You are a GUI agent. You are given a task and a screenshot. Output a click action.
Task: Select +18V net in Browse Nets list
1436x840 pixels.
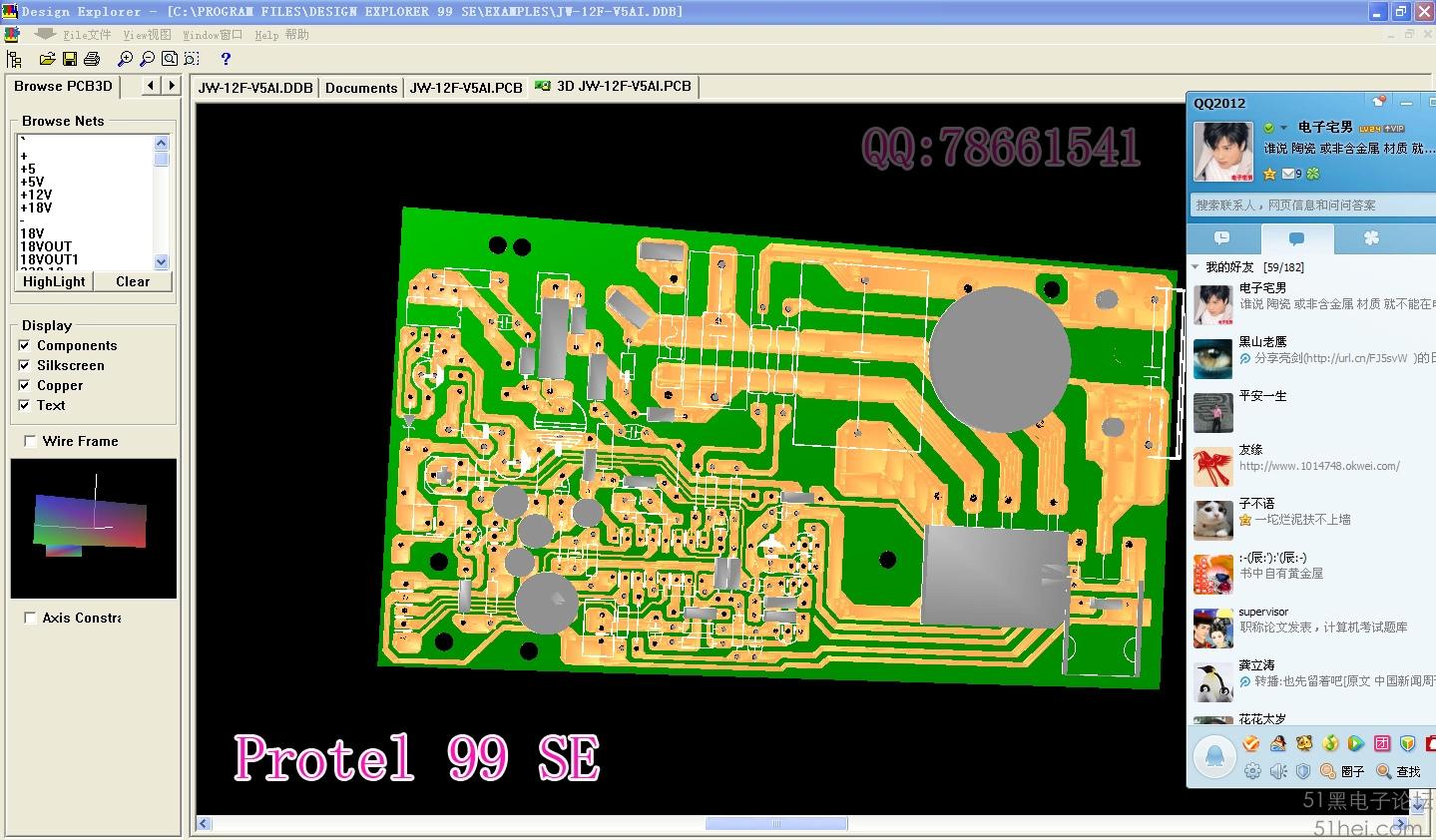(x=36, y=209)
